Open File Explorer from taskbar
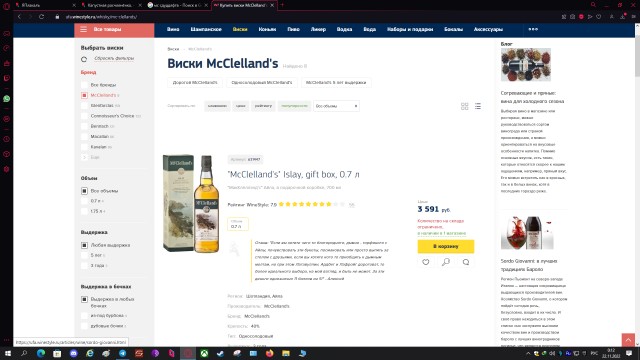Screen dimensions: 640x360 [286, 353]
